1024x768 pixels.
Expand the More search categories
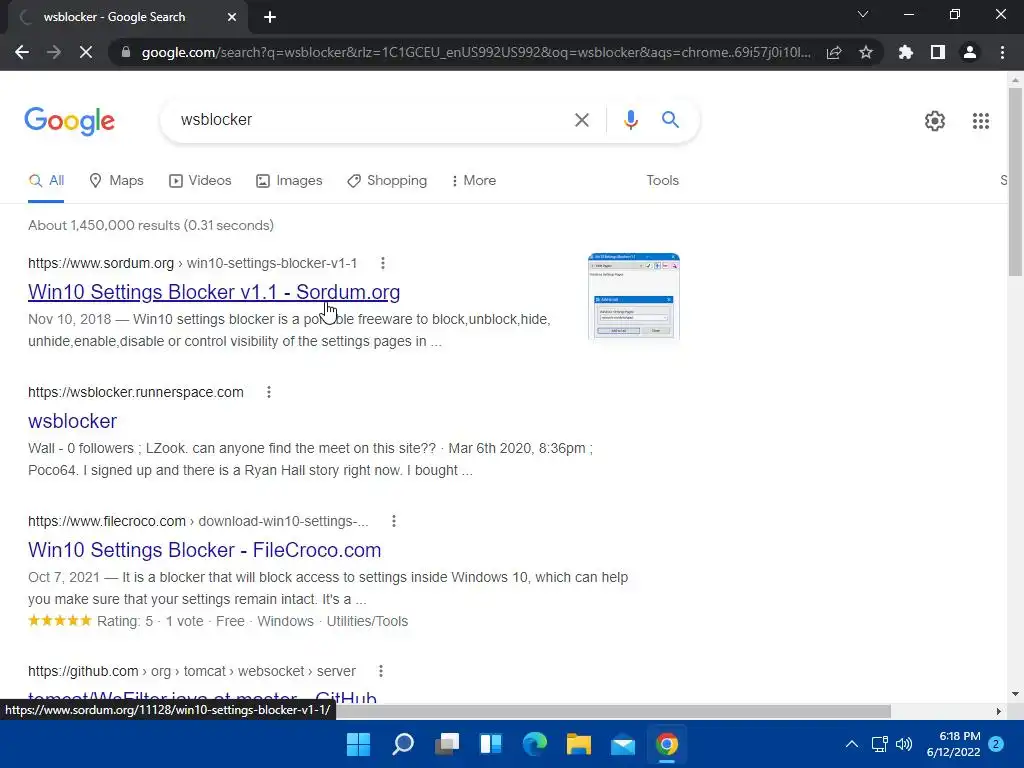pos(473,181)
